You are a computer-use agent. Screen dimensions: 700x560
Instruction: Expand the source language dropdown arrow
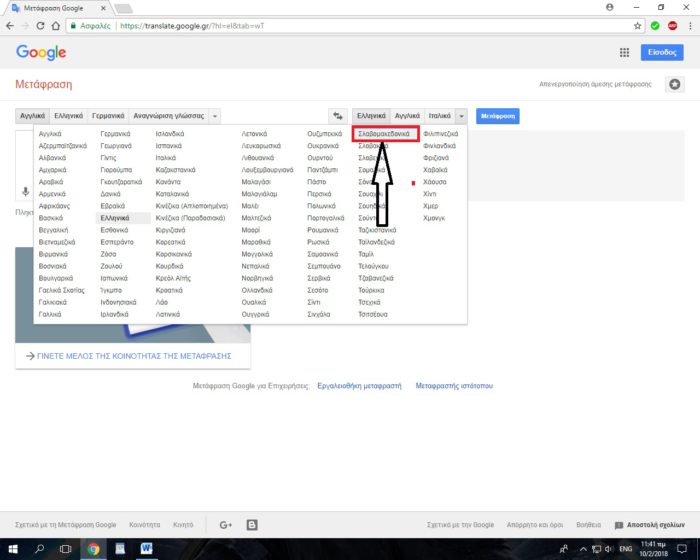[215, 116]
